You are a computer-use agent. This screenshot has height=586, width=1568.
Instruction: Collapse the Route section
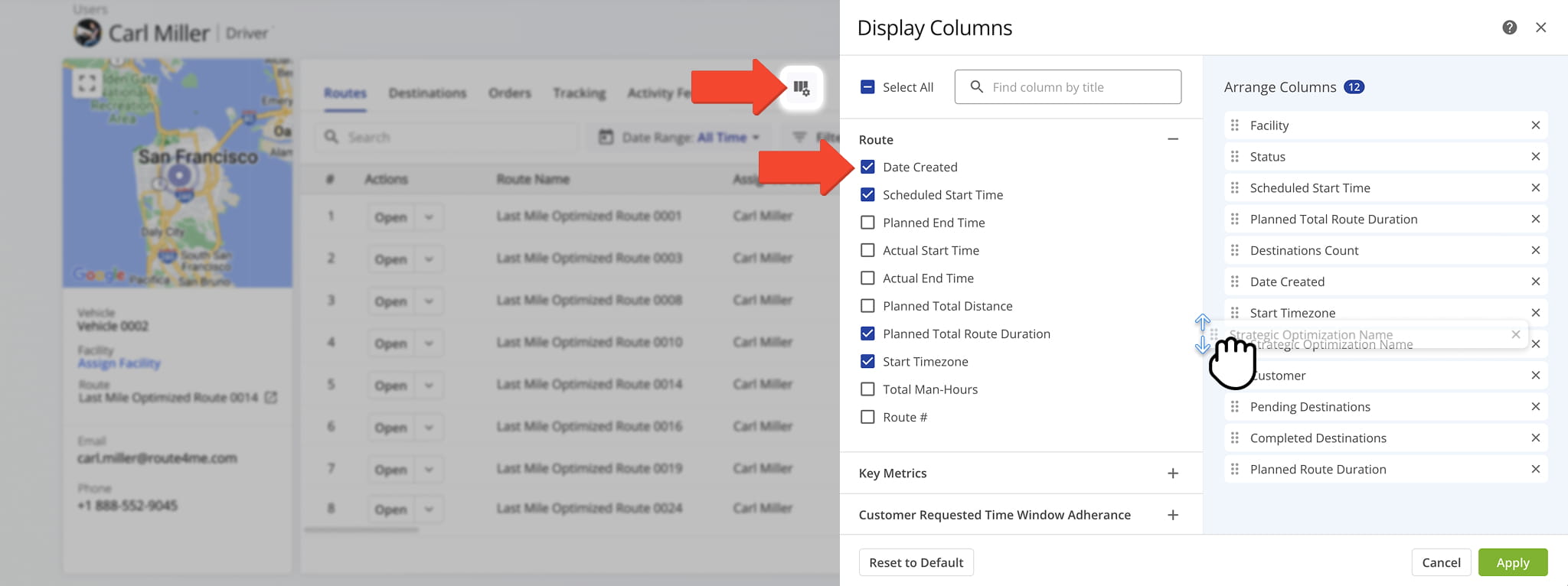coord(1172,139)
